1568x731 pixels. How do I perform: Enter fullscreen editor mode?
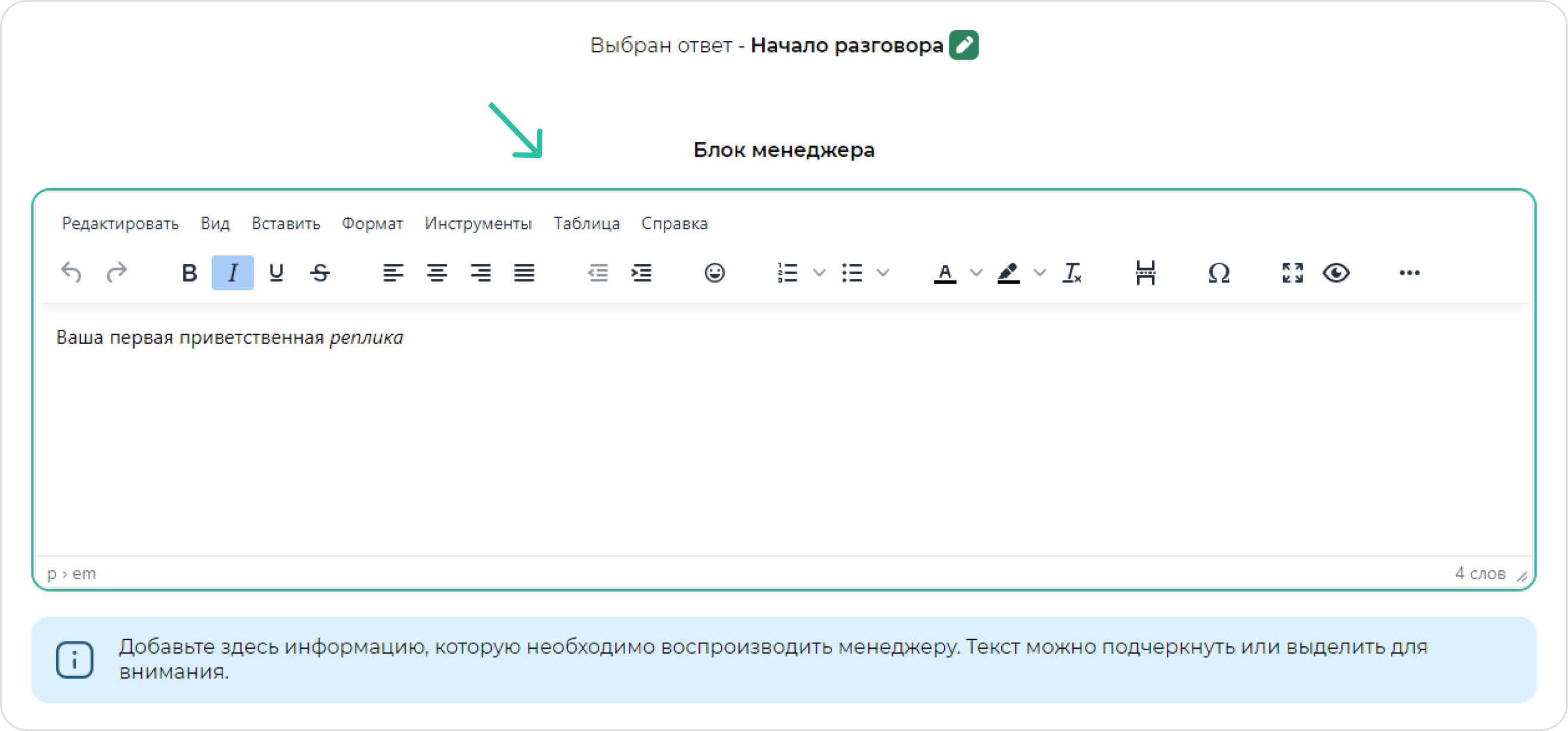coord(1292,272)
